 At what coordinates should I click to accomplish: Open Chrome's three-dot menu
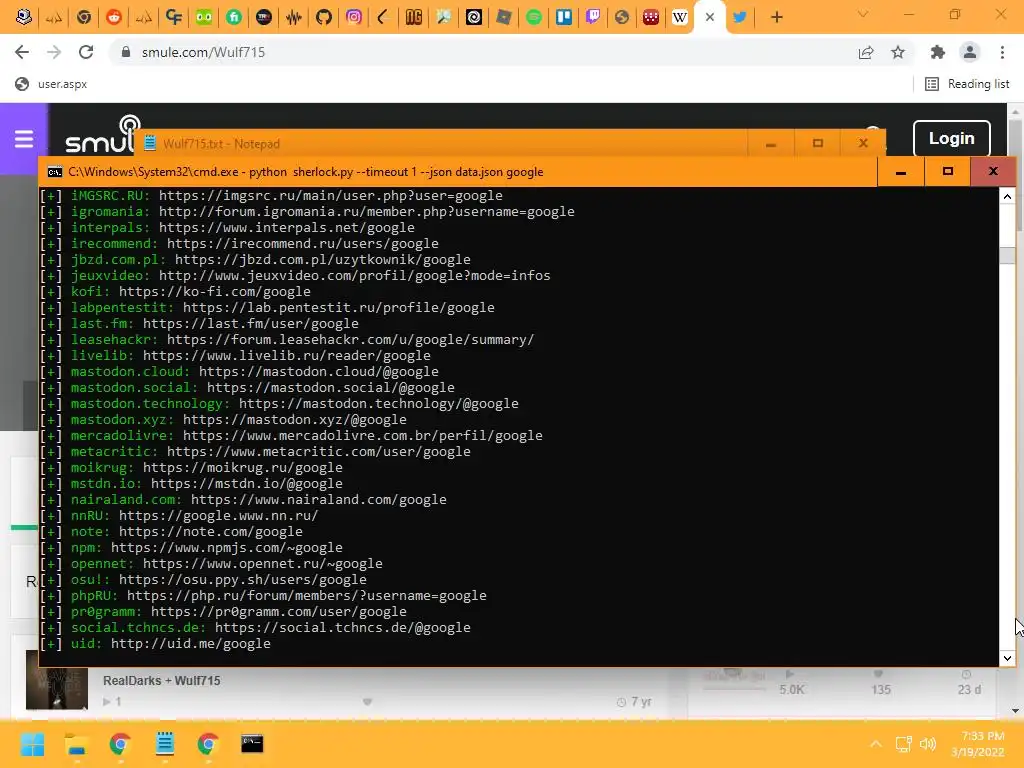tap(1002, 52)
